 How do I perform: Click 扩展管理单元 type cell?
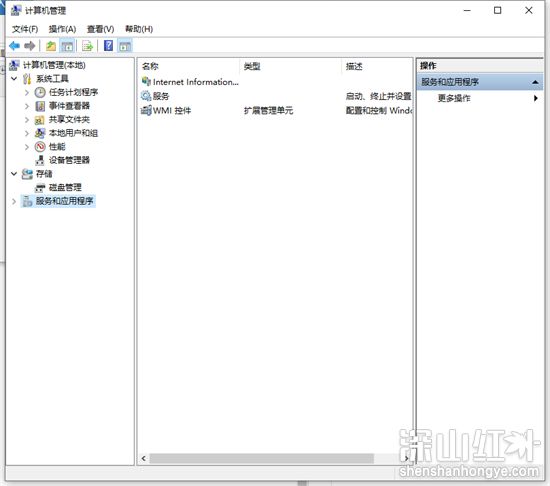tap(268, 111)
